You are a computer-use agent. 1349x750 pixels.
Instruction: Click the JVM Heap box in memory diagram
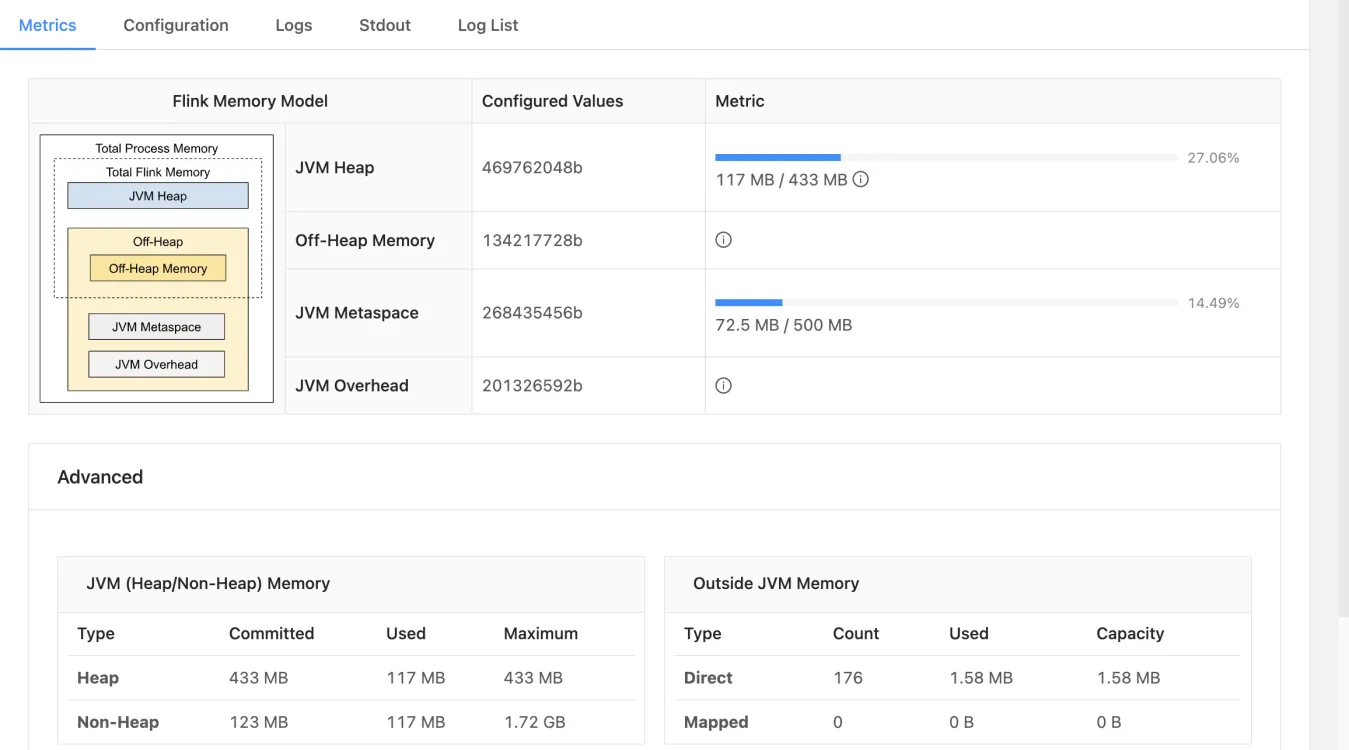[158, 196]
